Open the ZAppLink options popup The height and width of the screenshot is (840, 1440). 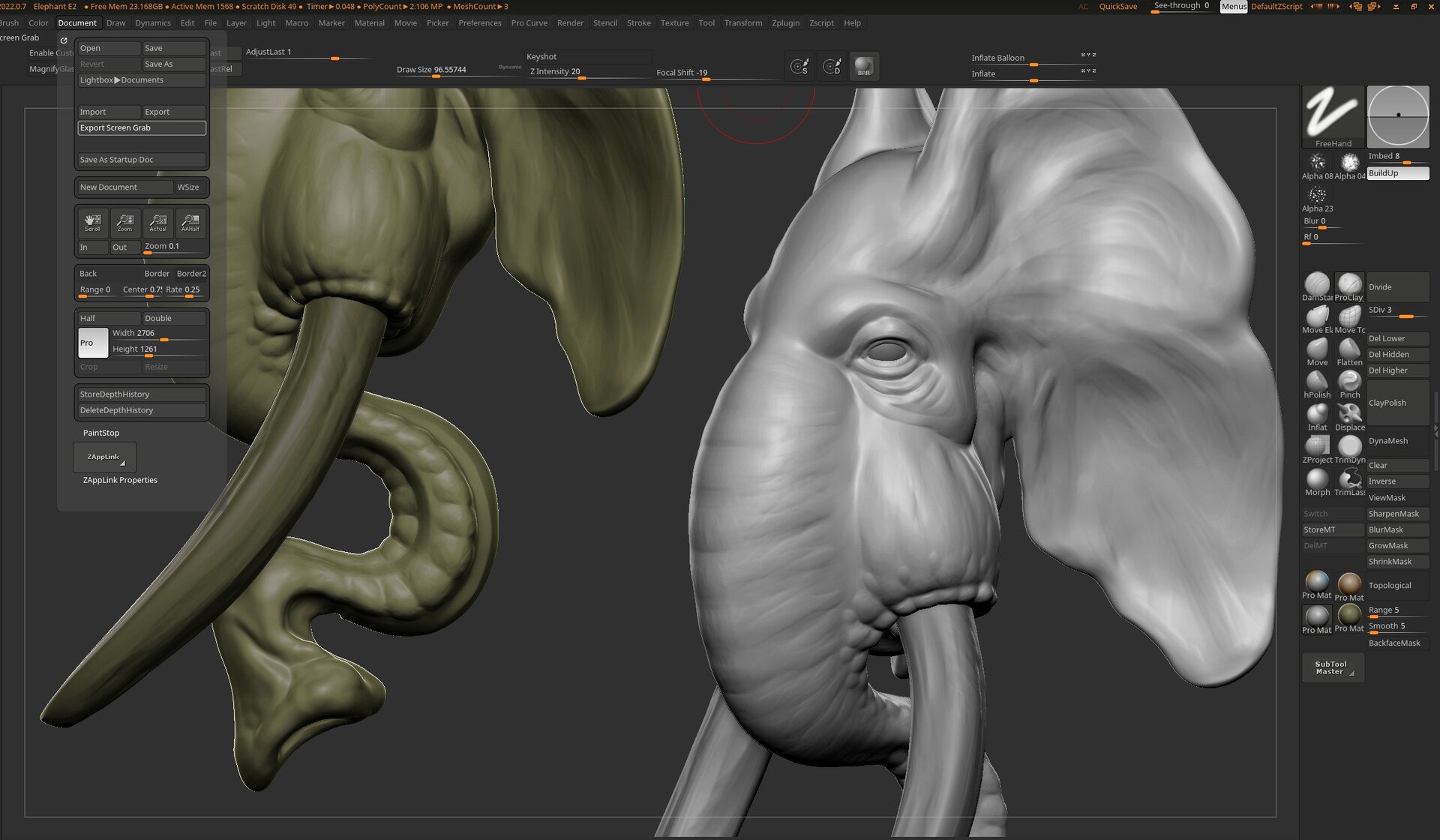[103, 457]
